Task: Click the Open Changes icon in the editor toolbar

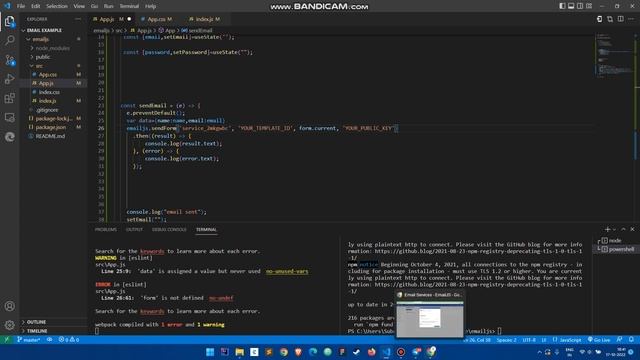Action: pyautogui.click(x=599, y=19)
